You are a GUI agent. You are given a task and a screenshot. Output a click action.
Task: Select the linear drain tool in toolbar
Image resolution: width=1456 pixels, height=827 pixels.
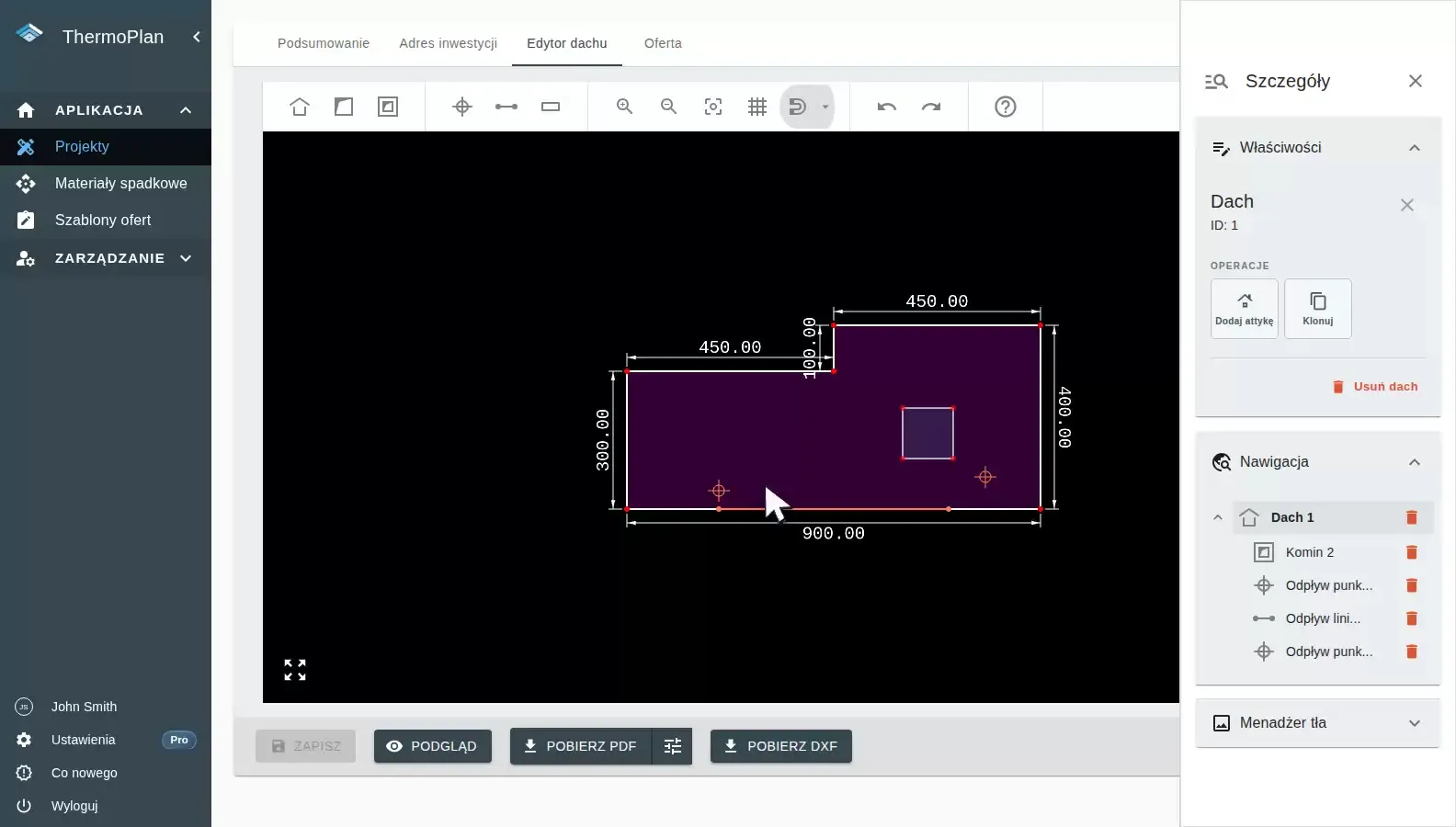[506, 107]
